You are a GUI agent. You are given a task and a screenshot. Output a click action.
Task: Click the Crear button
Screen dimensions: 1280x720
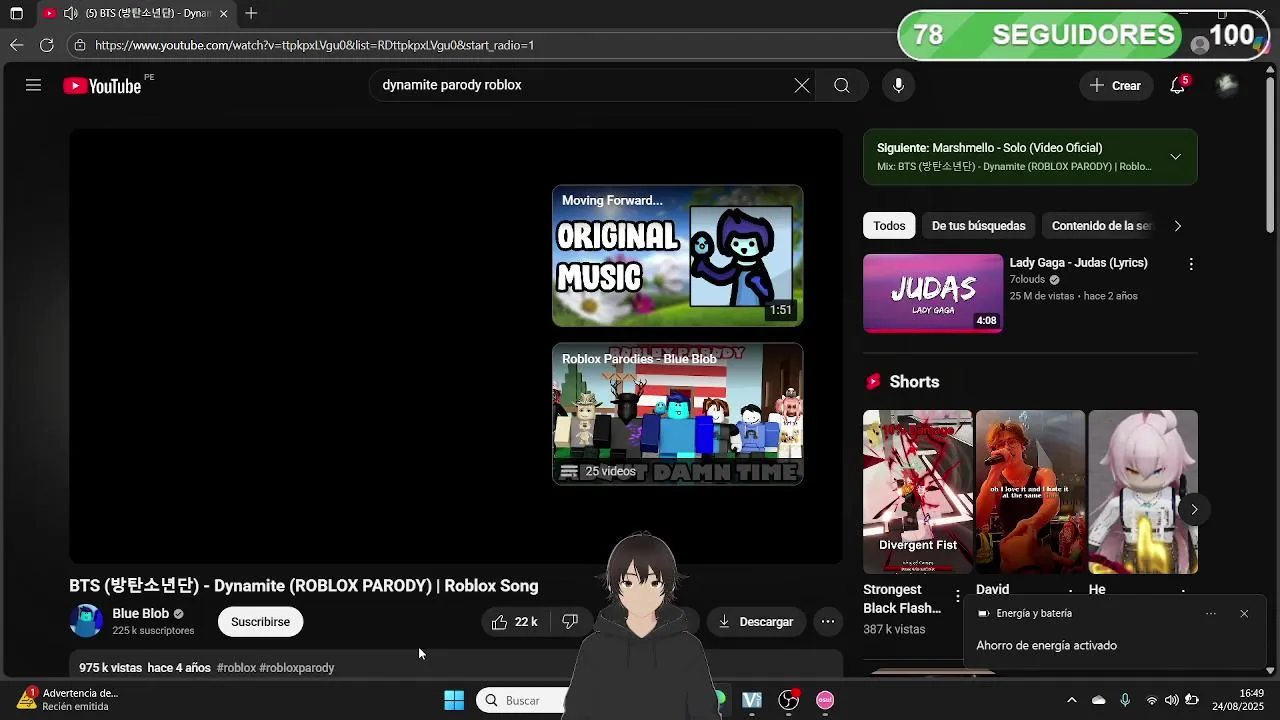pos(1115,86)
